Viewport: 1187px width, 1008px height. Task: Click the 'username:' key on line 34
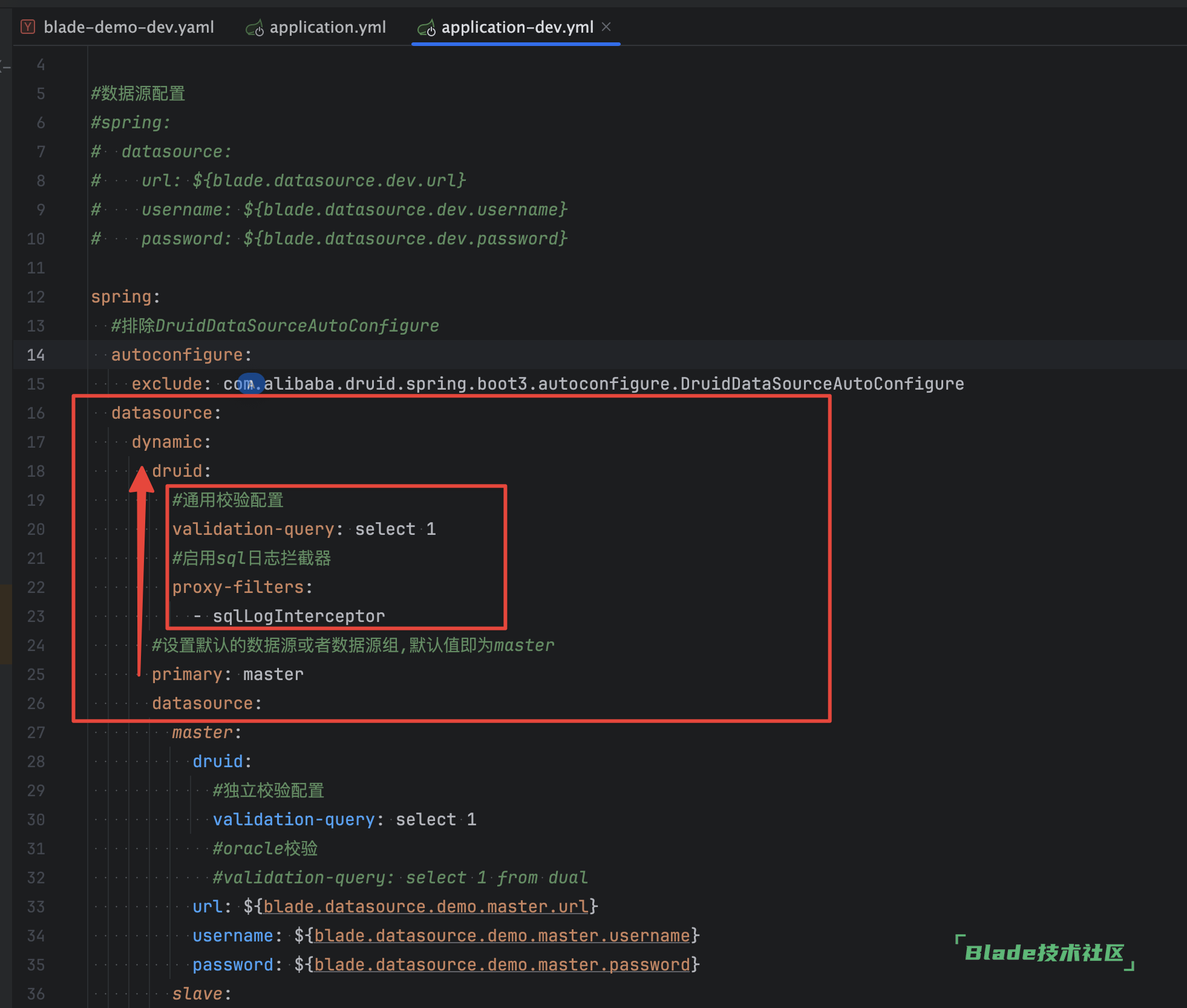237,935
